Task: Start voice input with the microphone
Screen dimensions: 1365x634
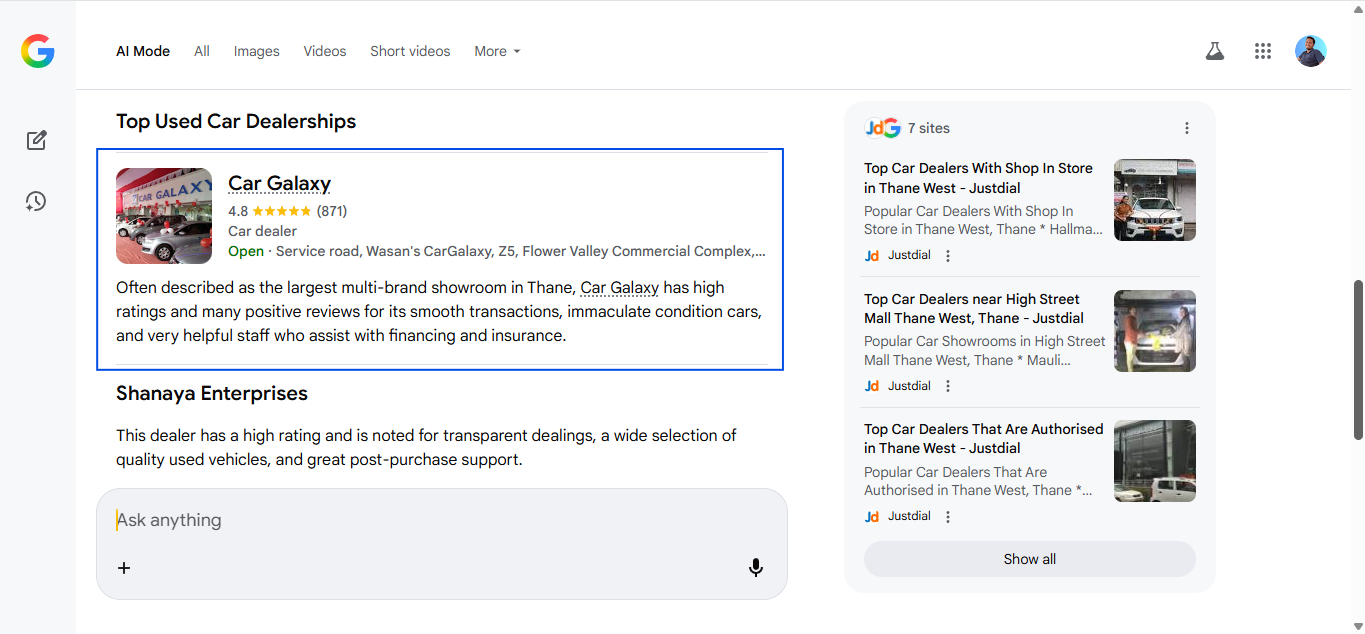Action: click(x=756, y=568)
